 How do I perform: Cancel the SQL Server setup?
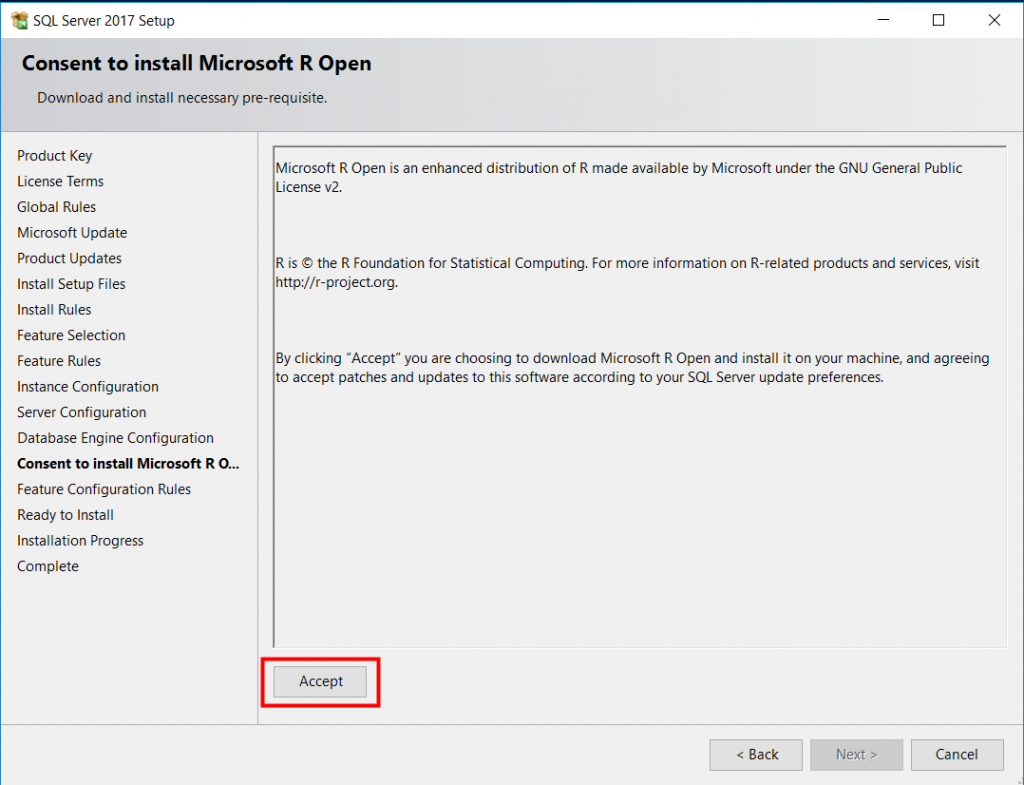click(x=957, y=754)
